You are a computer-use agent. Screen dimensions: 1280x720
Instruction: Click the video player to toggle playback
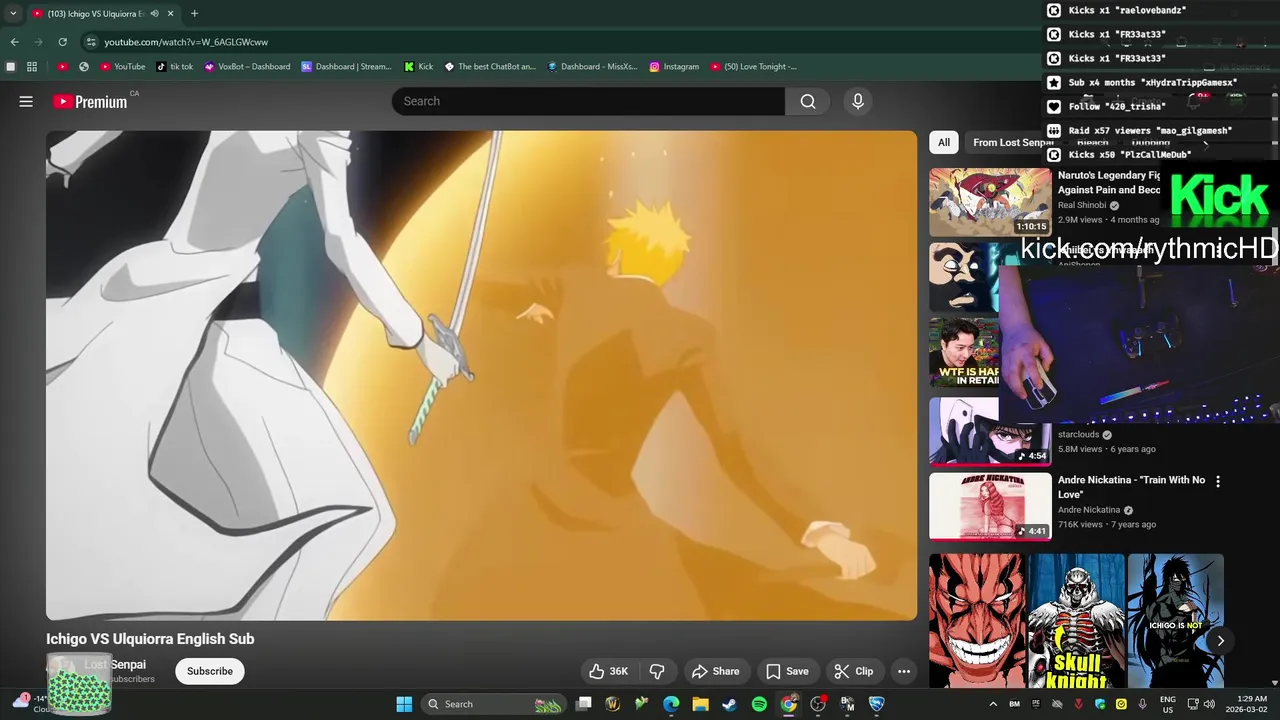[481, 375]
